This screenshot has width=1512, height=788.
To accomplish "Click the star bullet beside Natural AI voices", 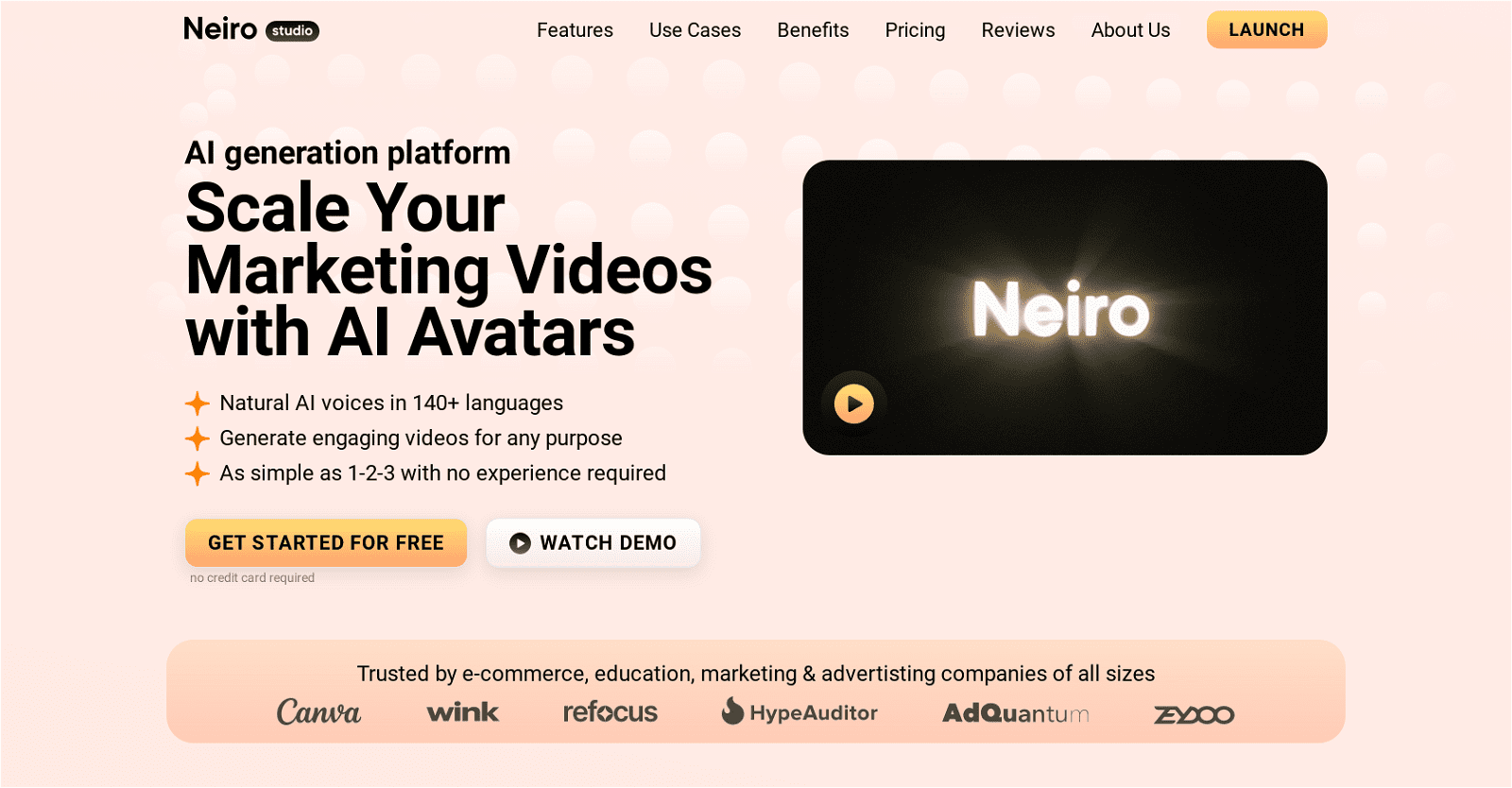I will [197, 403].
